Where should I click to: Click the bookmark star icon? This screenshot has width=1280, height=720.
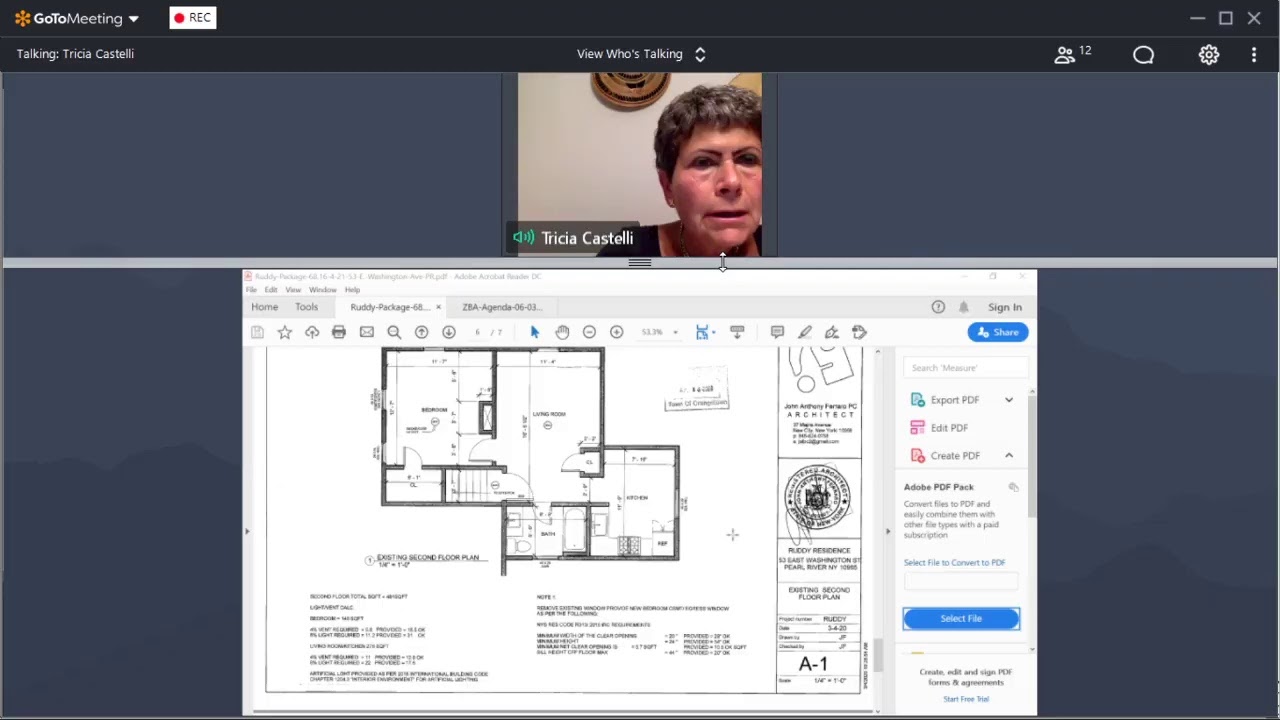(x=285, y=332)
